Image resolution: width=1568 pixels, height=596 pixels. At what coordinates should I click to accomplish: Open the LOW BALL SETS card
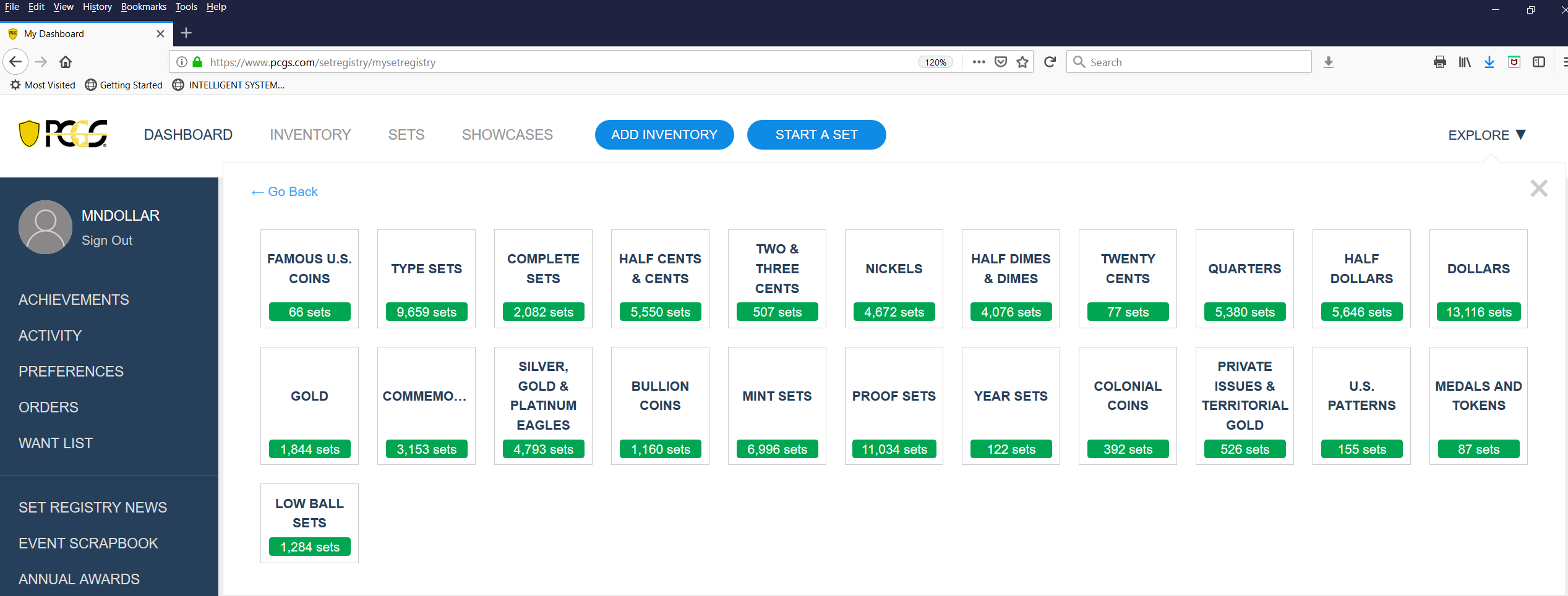[x=309, y=523]
